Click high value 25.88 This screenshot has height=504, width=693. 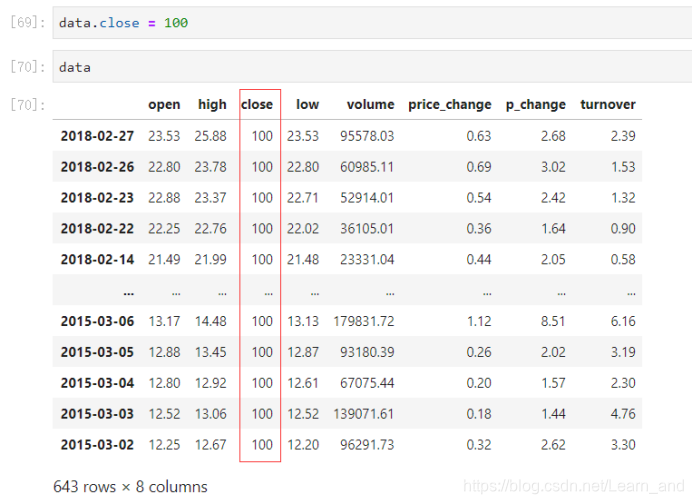point(210,136)
